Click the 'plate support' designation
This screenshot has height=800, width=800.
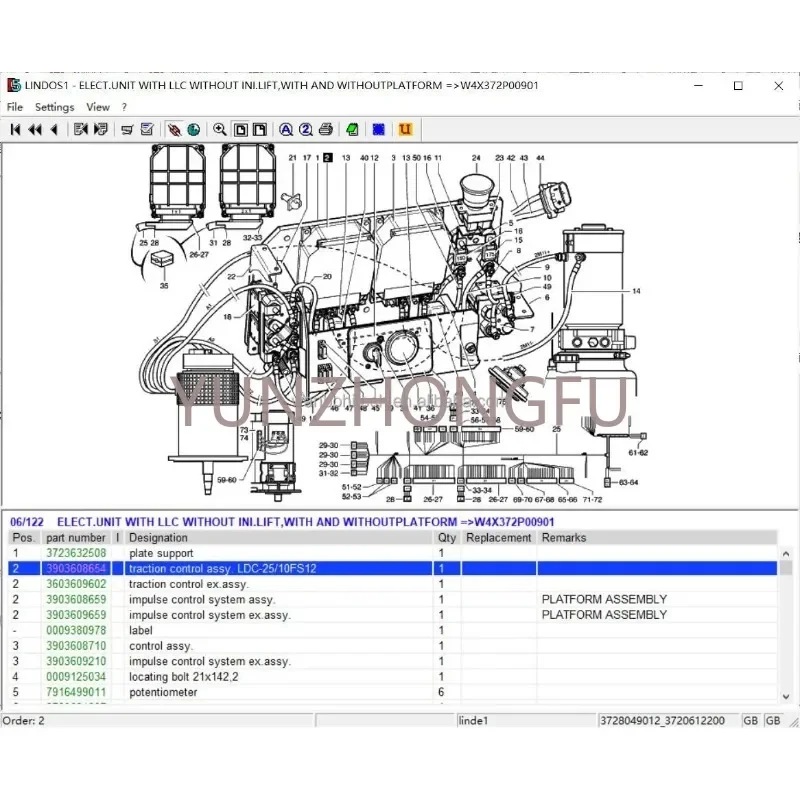(161, 554)
